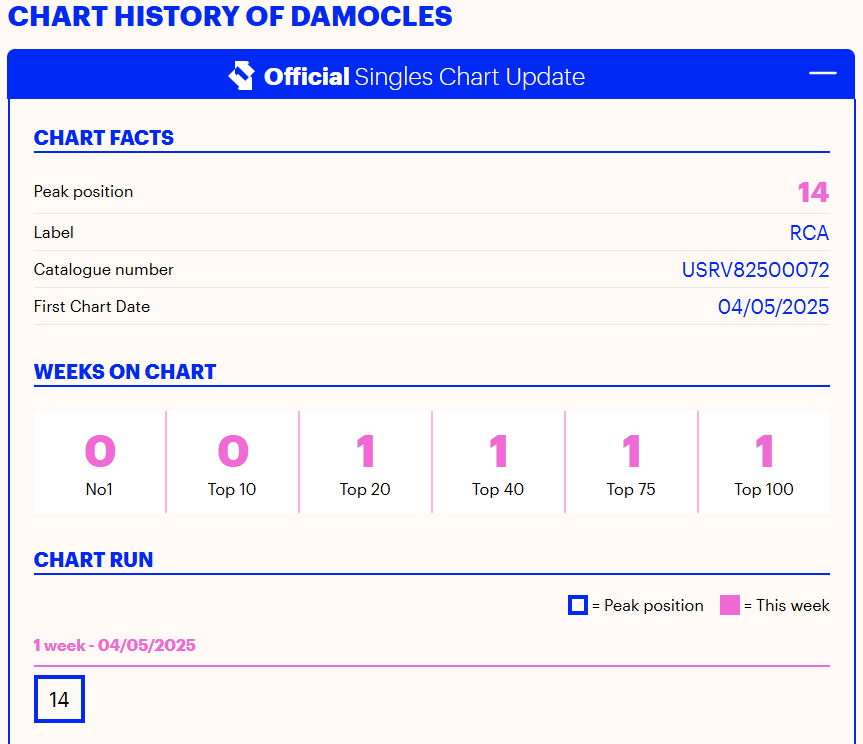Click the No1 weeks counter box
This screenshot has width=863, height=744.
coord(99,462)
